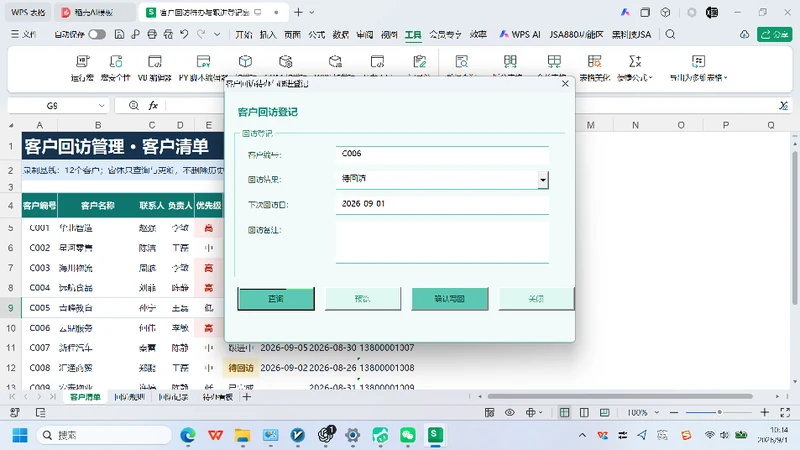This screenshot has width=800, height=450.
Task: Select cell C005 in the customer list
Action: (40, 308)
